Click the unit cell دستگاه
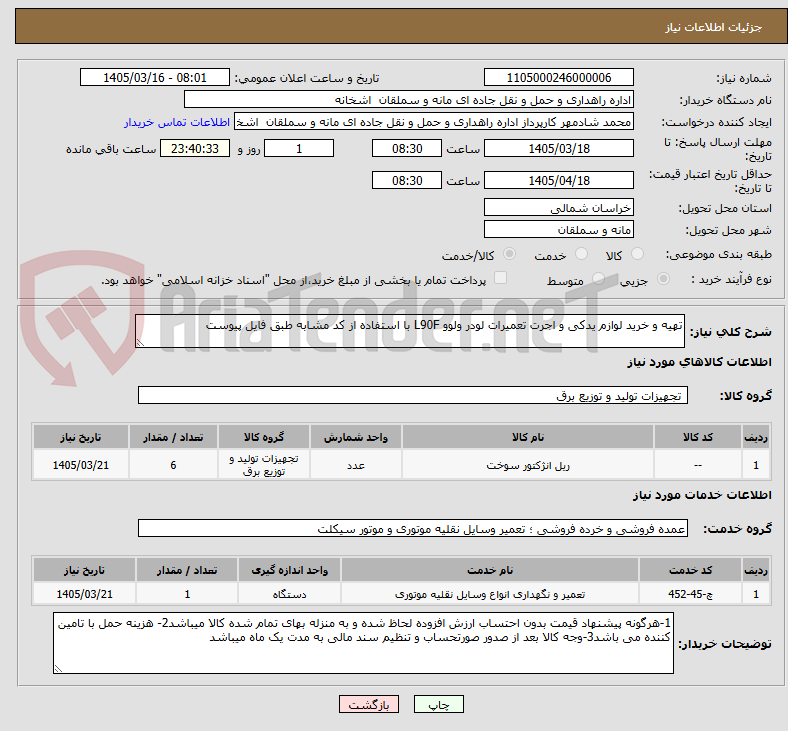 [289, 594]
